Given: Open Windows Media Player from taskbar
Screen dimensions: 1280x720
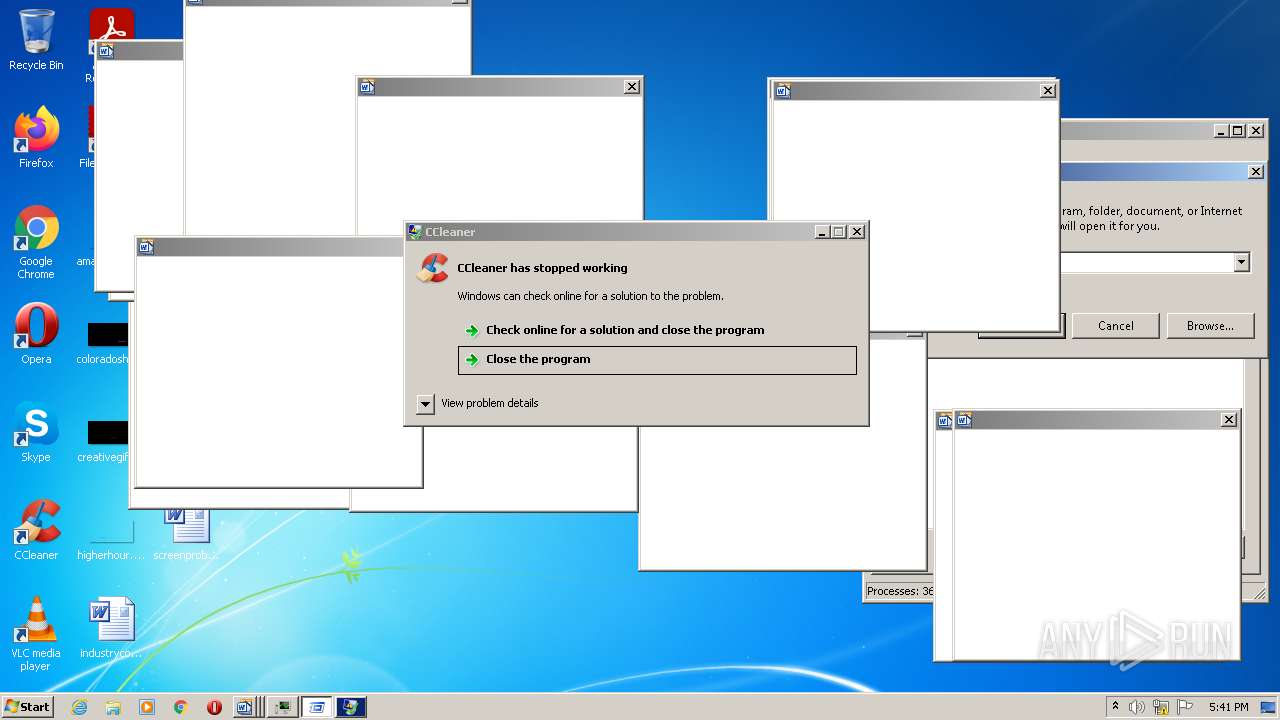Looking at the screenshot, I should pyautogui.click(x=147, y=707).
